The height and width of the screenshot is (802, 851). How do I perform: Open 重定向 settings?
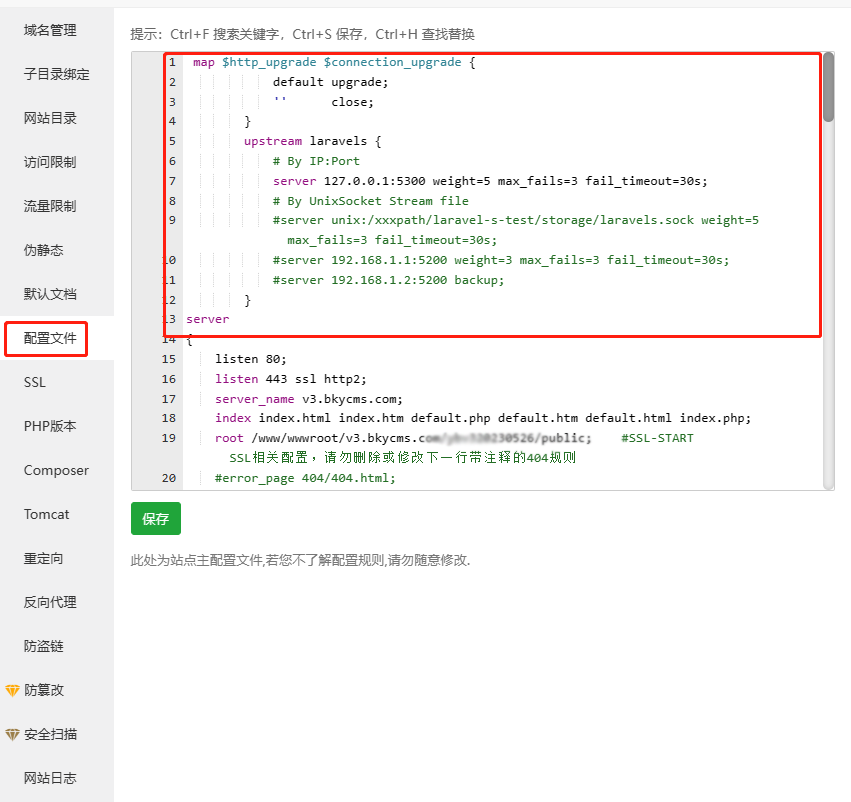point(43,558)
